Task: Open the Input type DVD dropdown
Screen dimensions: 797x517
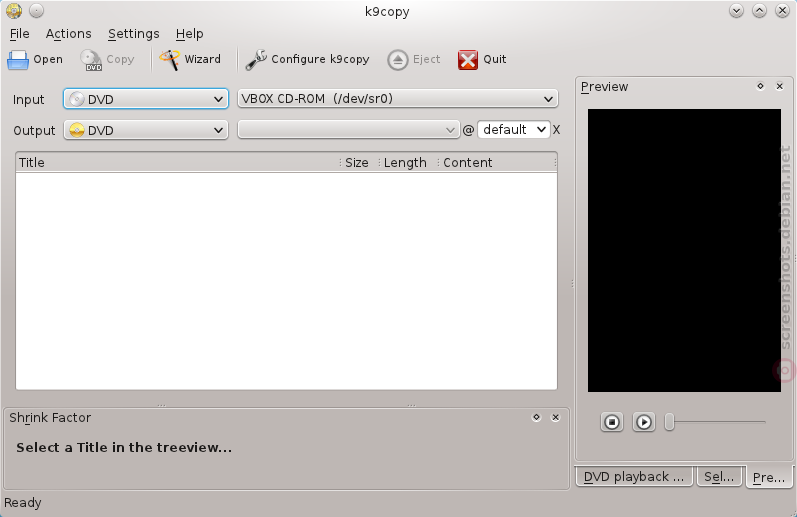Action: click(x=146, y=99)
